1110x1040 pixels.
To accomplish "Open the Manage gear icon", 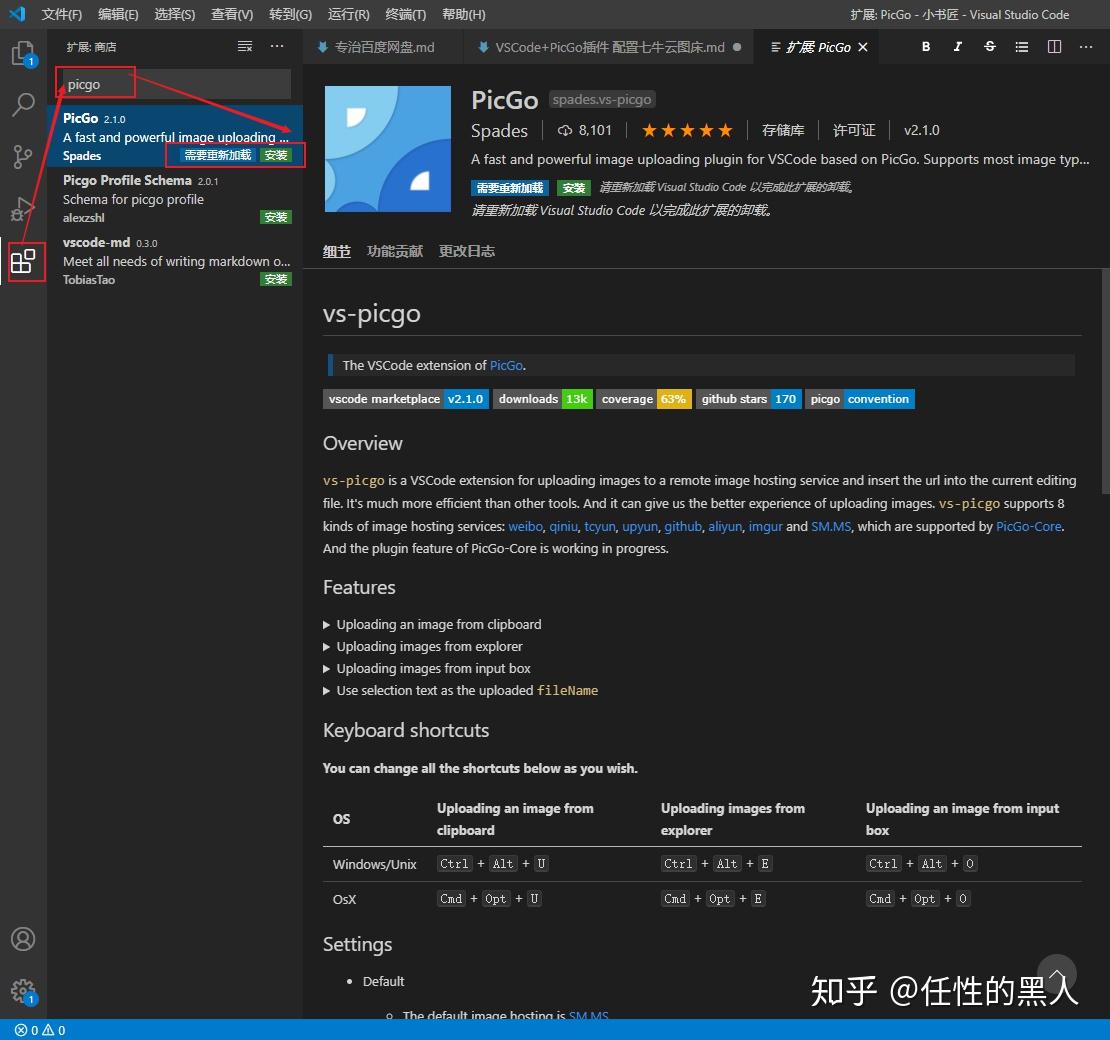I will point(23,991).
